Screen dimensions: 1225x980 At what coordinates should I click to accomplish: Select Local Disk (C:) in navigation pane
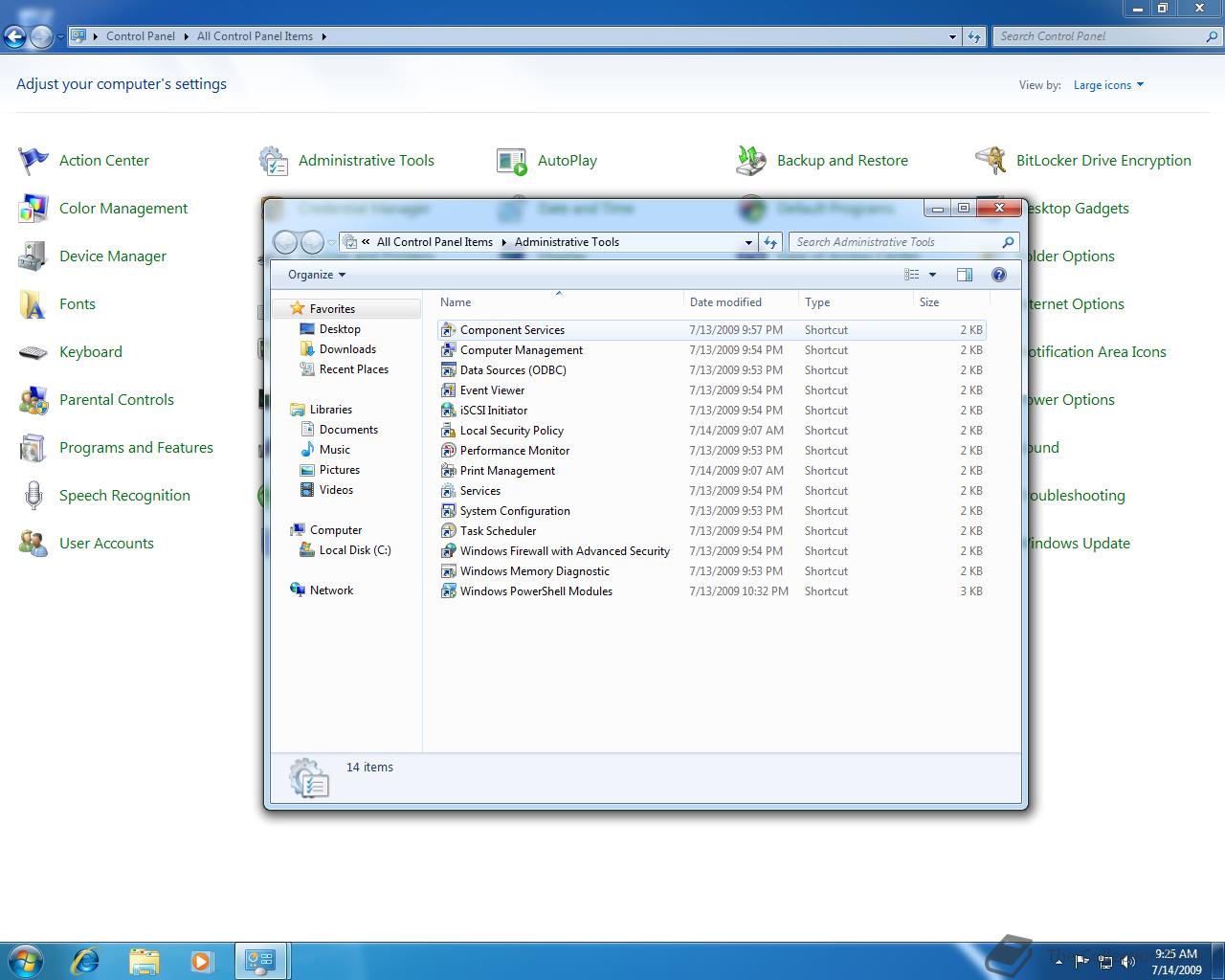tap(355, 550)
